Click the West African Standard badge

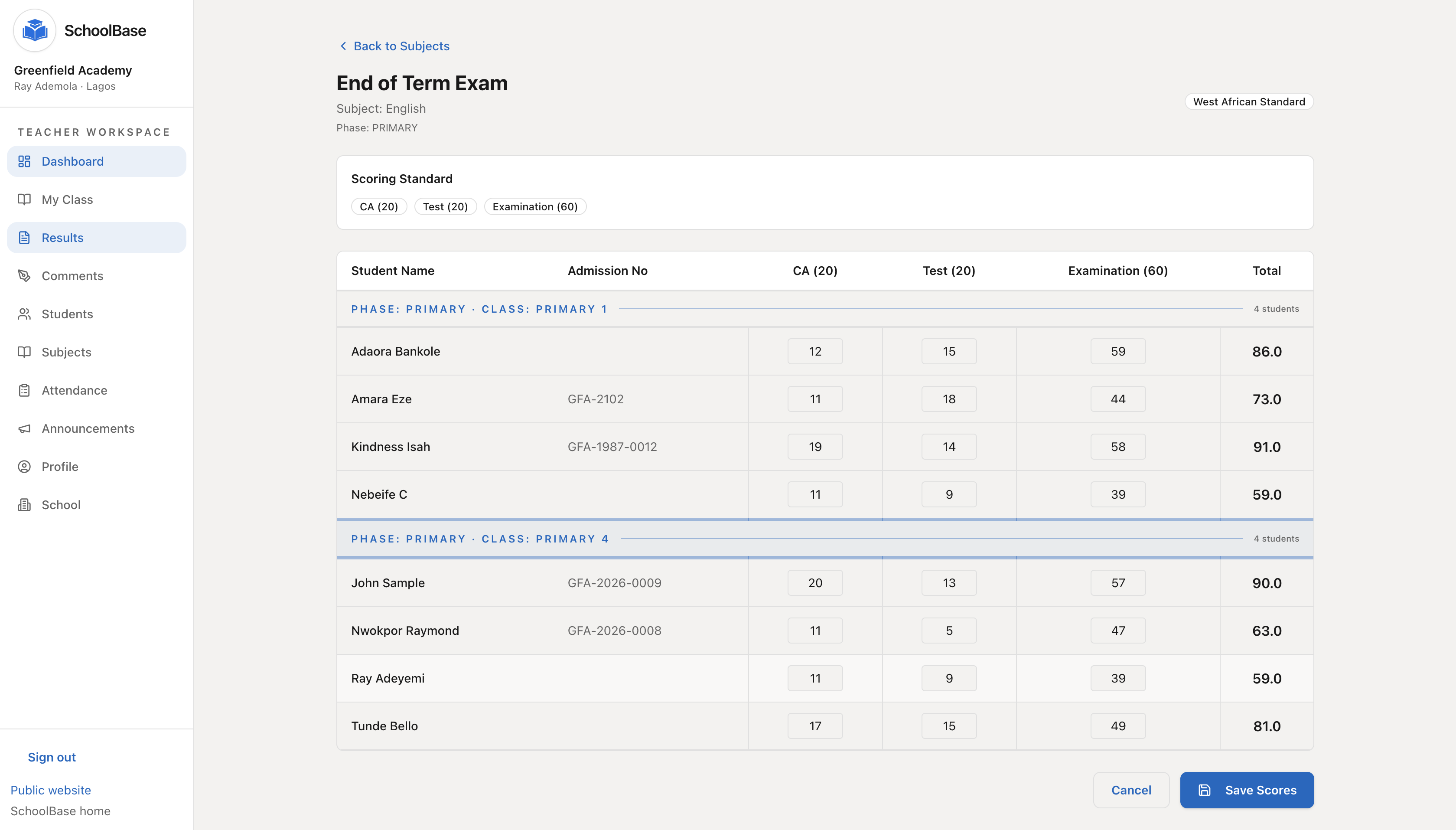coord(1249,101)
